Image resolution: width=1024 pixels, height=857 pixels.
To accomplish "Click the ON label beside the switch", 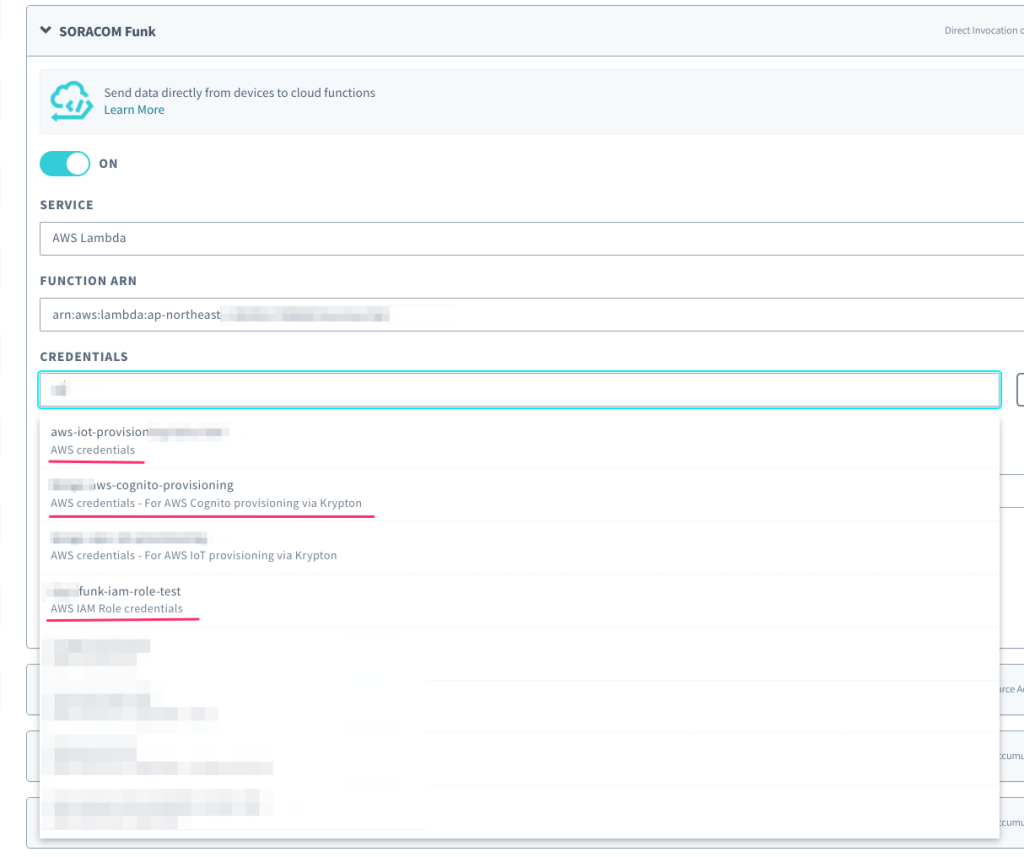I will [x=108, y=164].
